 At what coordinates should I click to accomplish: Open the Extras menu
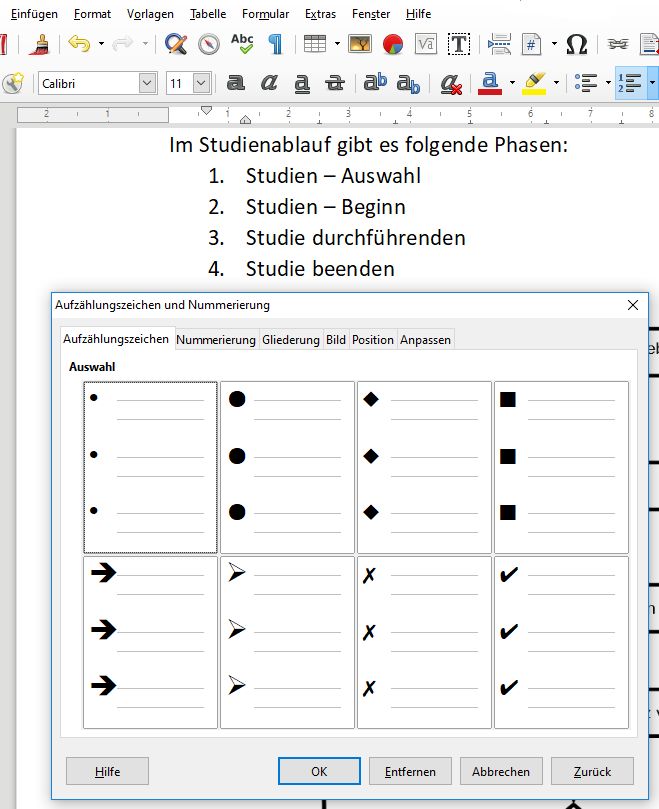pyautogui.click(x=320, y=14)
